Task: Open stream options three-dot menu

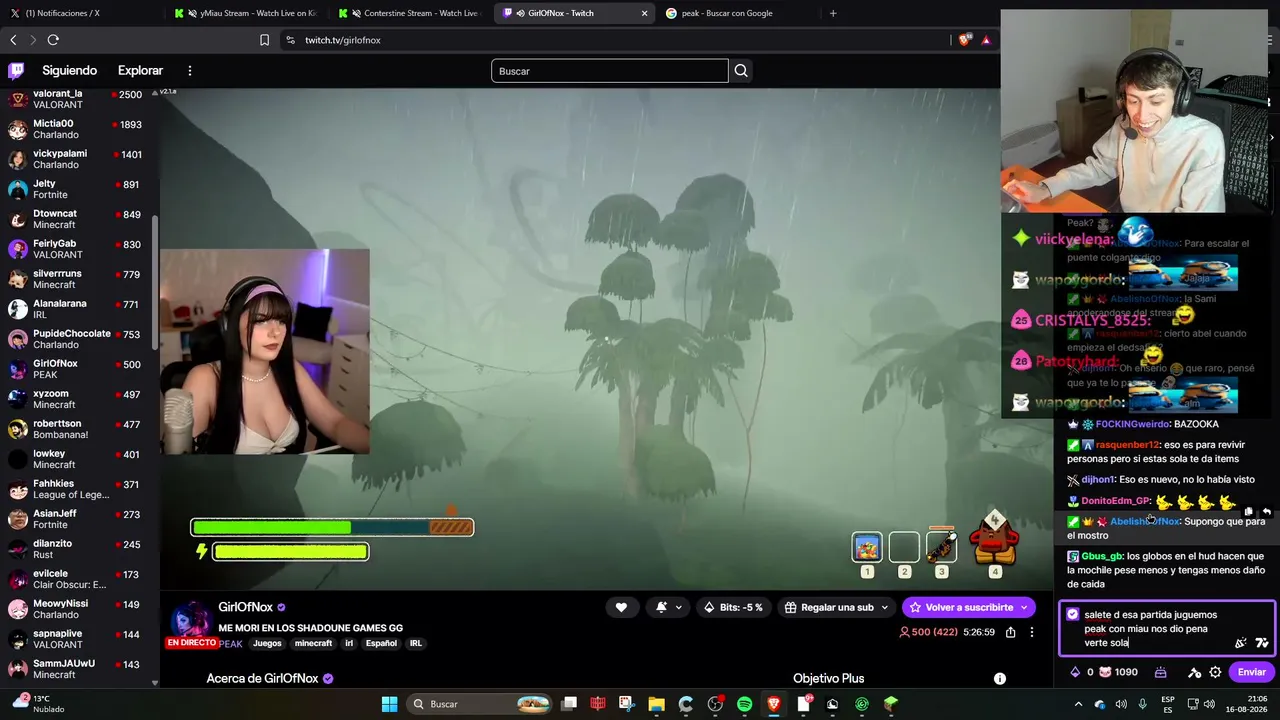Action: [x=1032, y=632]
